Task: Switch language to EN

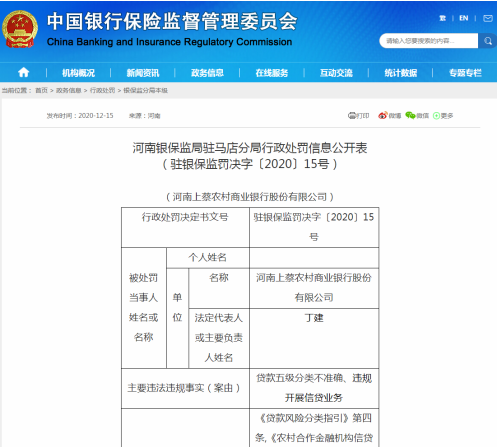Action: [463, 18]
